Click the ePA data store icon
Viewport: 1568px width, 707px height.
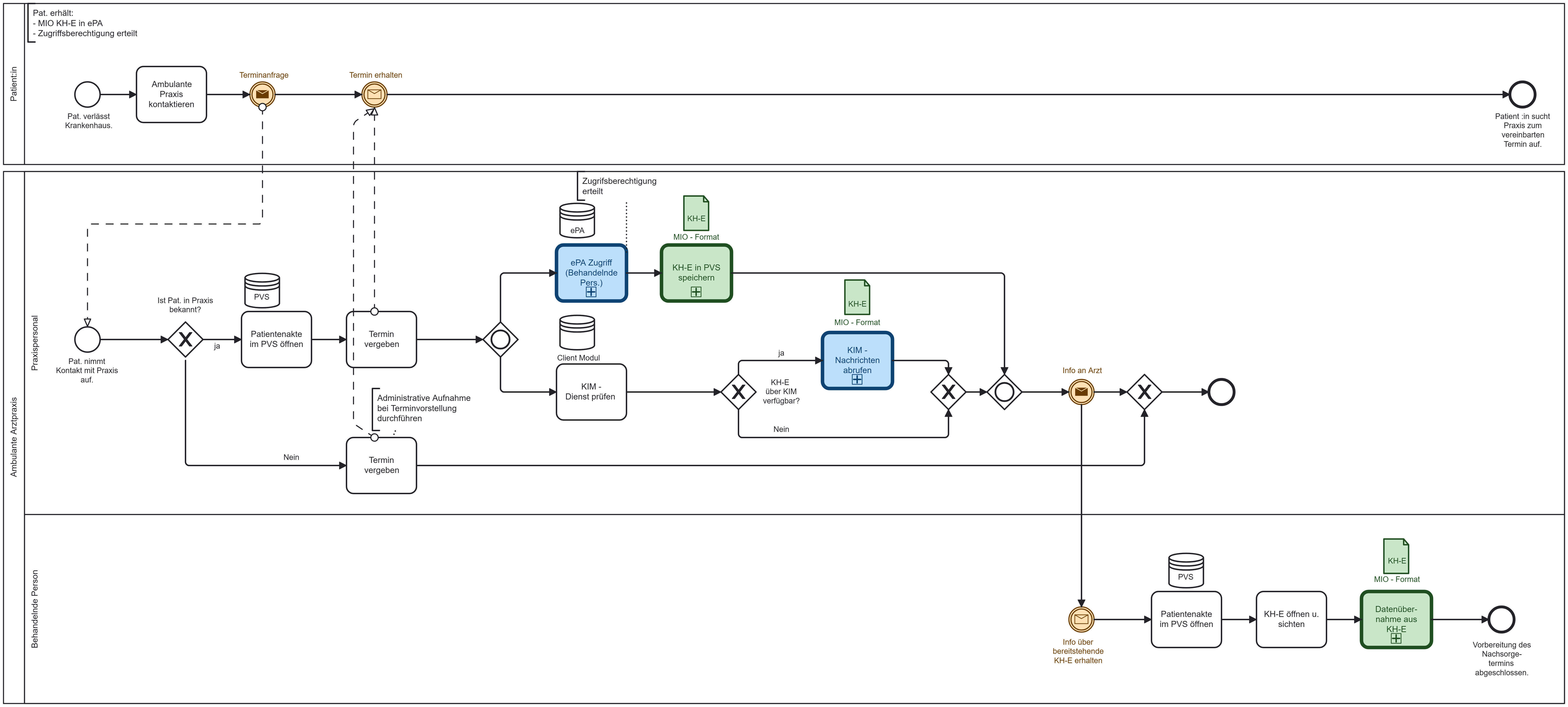click(577, 220)
